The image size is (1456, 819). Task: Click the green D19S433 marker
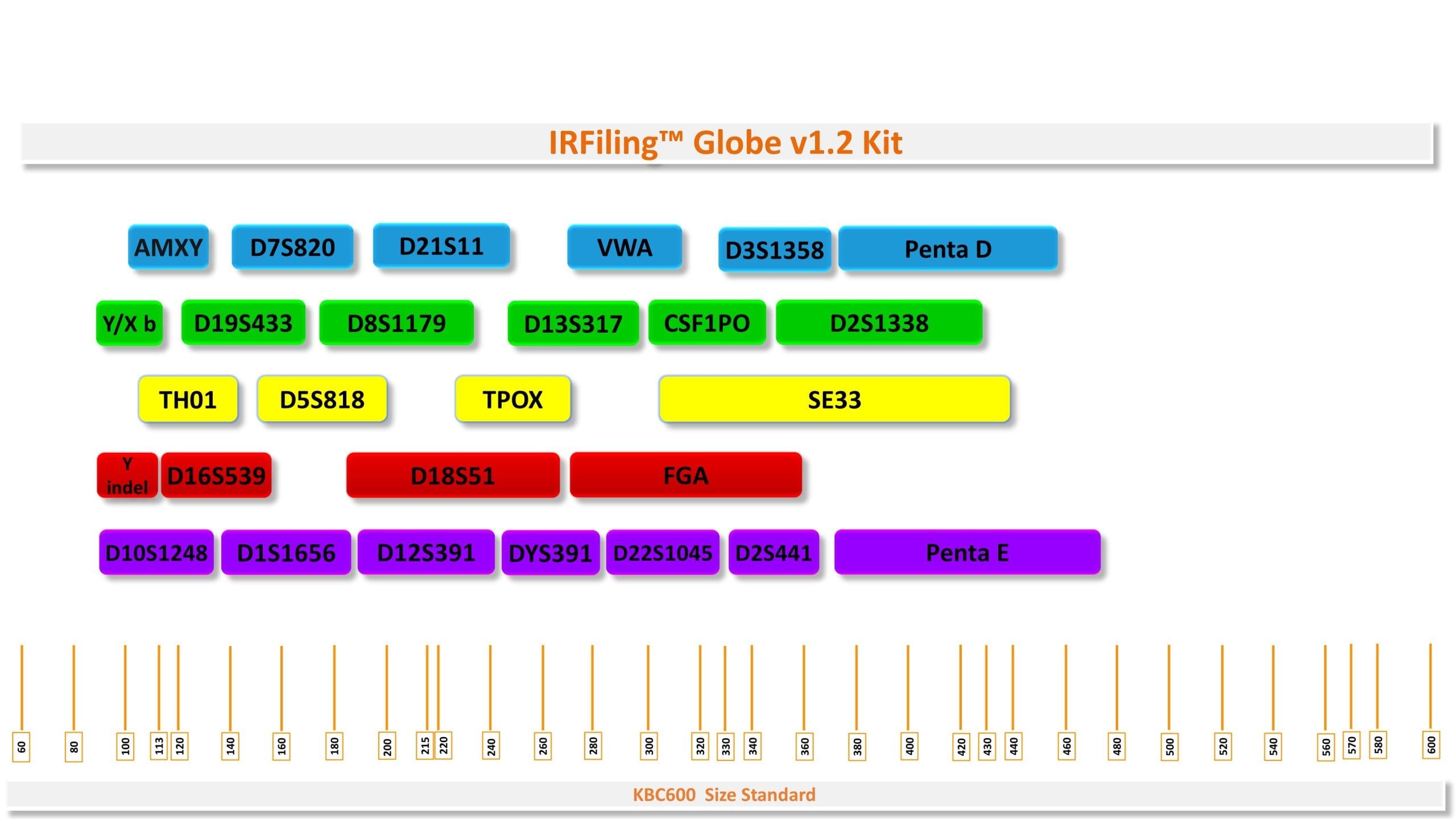pos(243,323)
